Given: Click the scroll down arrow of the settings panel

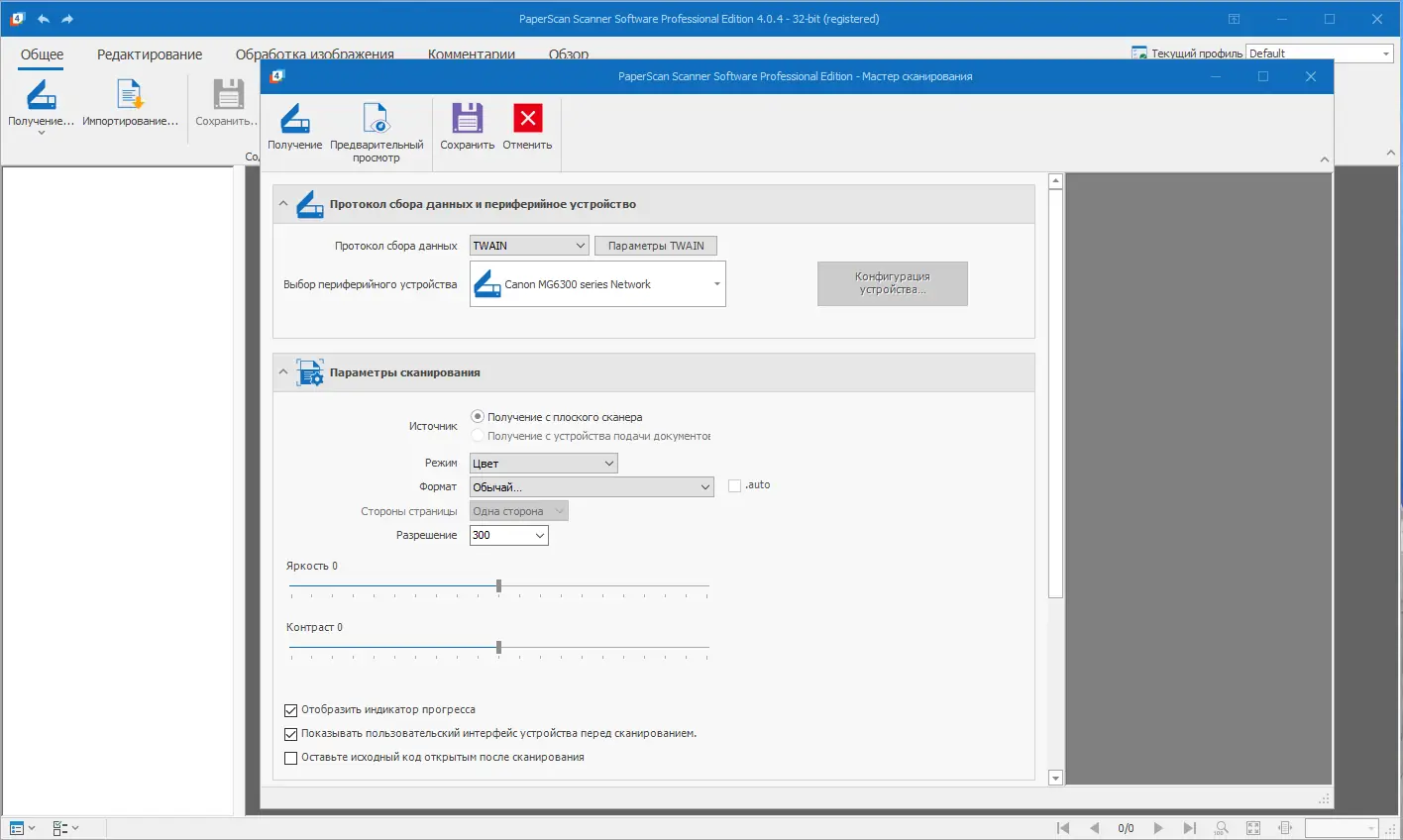Looking at the screenshot, I should pyautogui.click(x=1055, y=779).
